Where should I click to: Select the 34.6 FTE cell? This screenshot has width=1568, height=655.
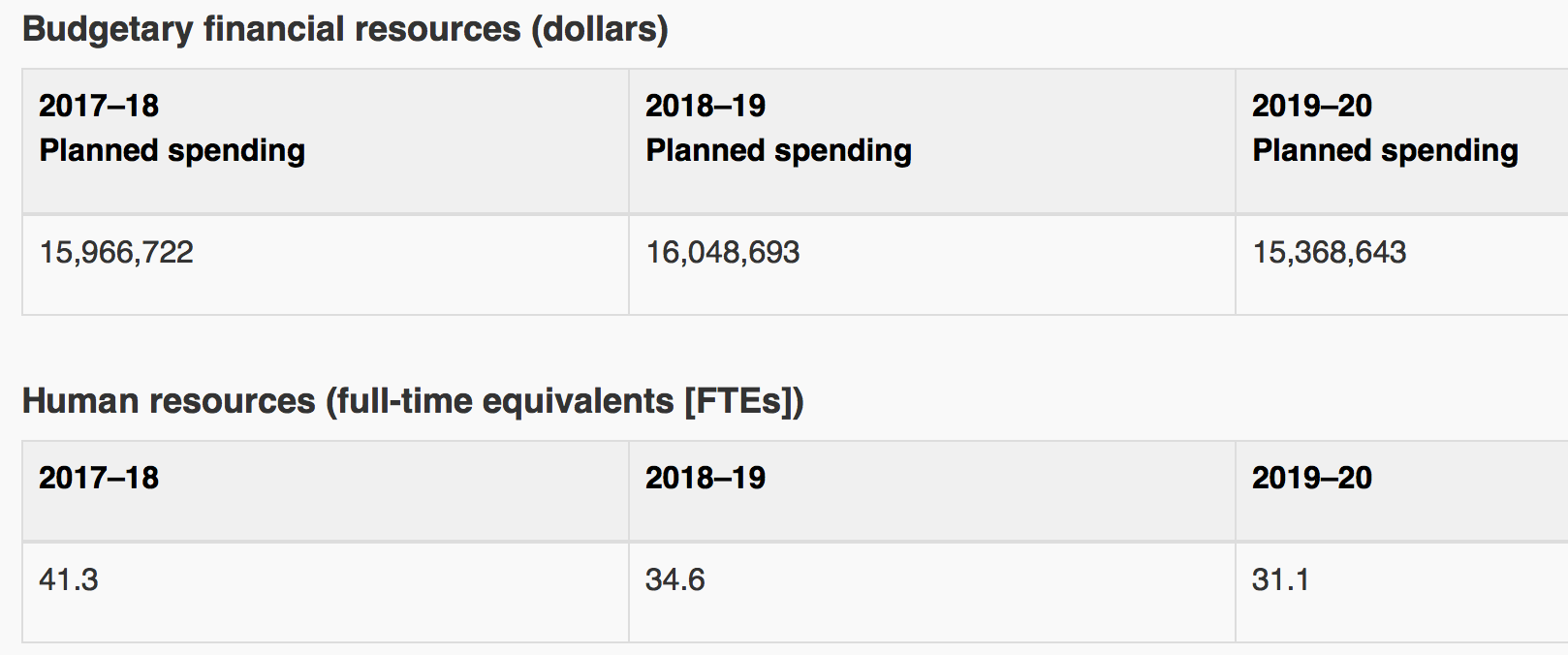pyautogui.click(x=675, y=580)
